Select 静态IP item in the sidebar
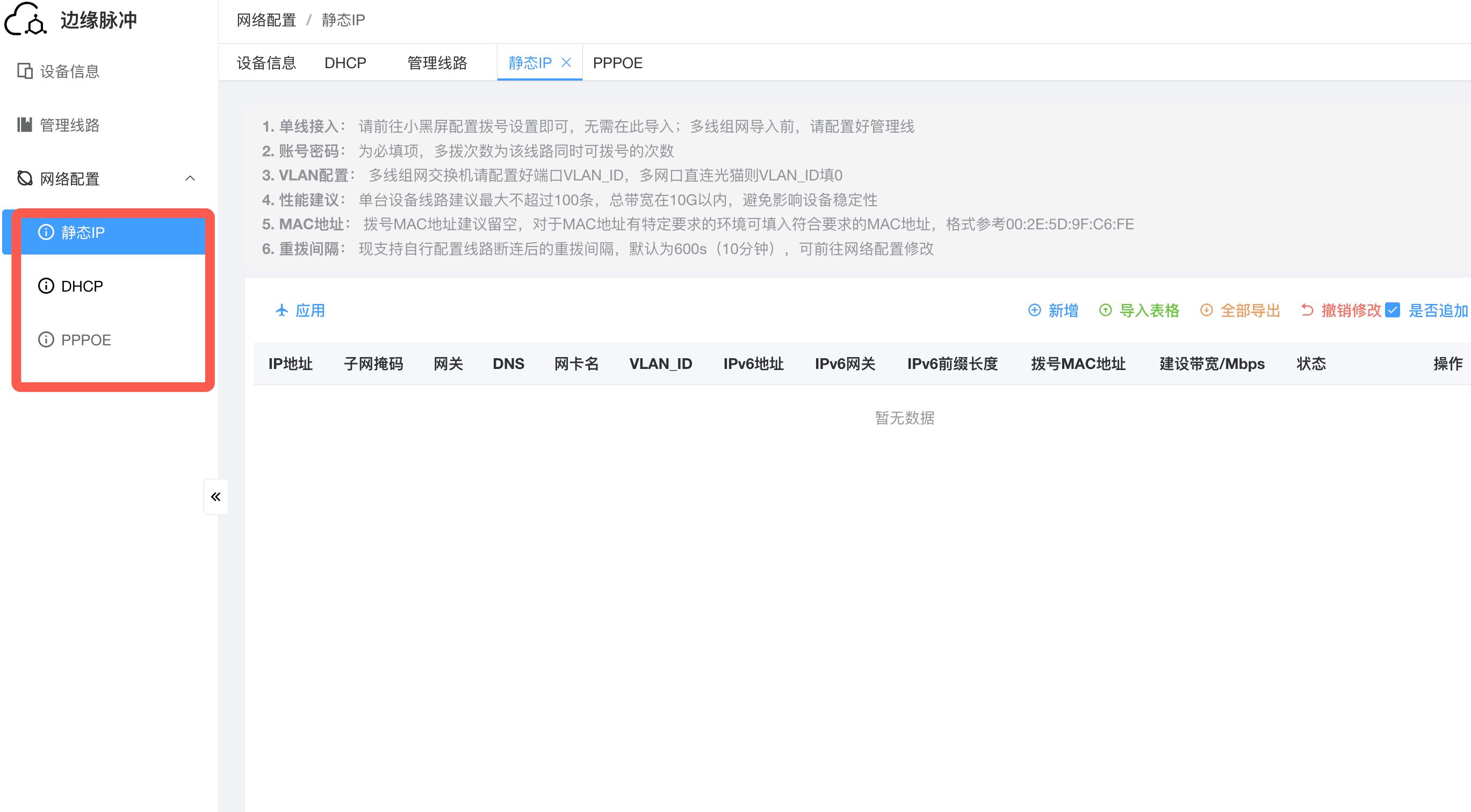 (x=83, y=232)
